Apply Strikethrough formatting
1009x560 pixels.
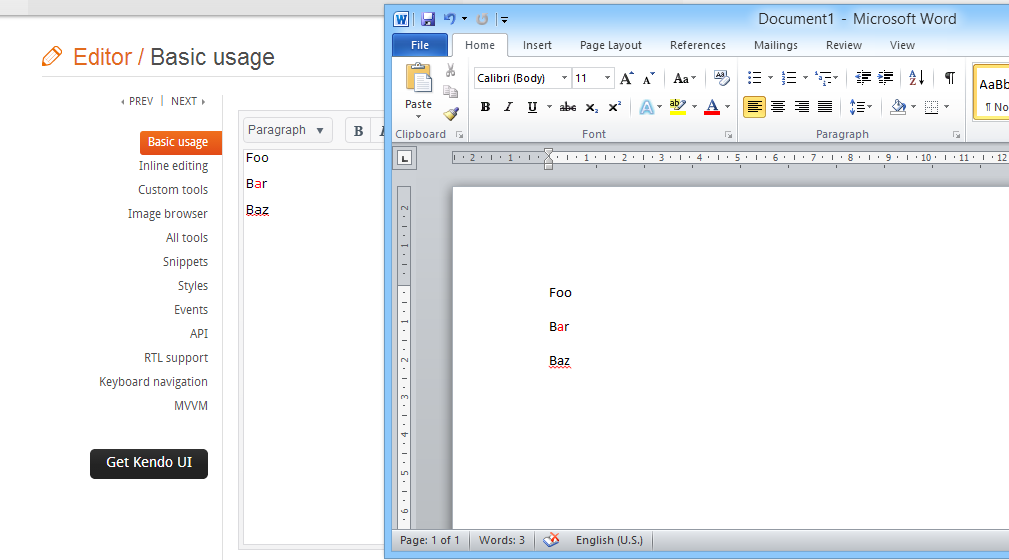[x=568, y=107]
